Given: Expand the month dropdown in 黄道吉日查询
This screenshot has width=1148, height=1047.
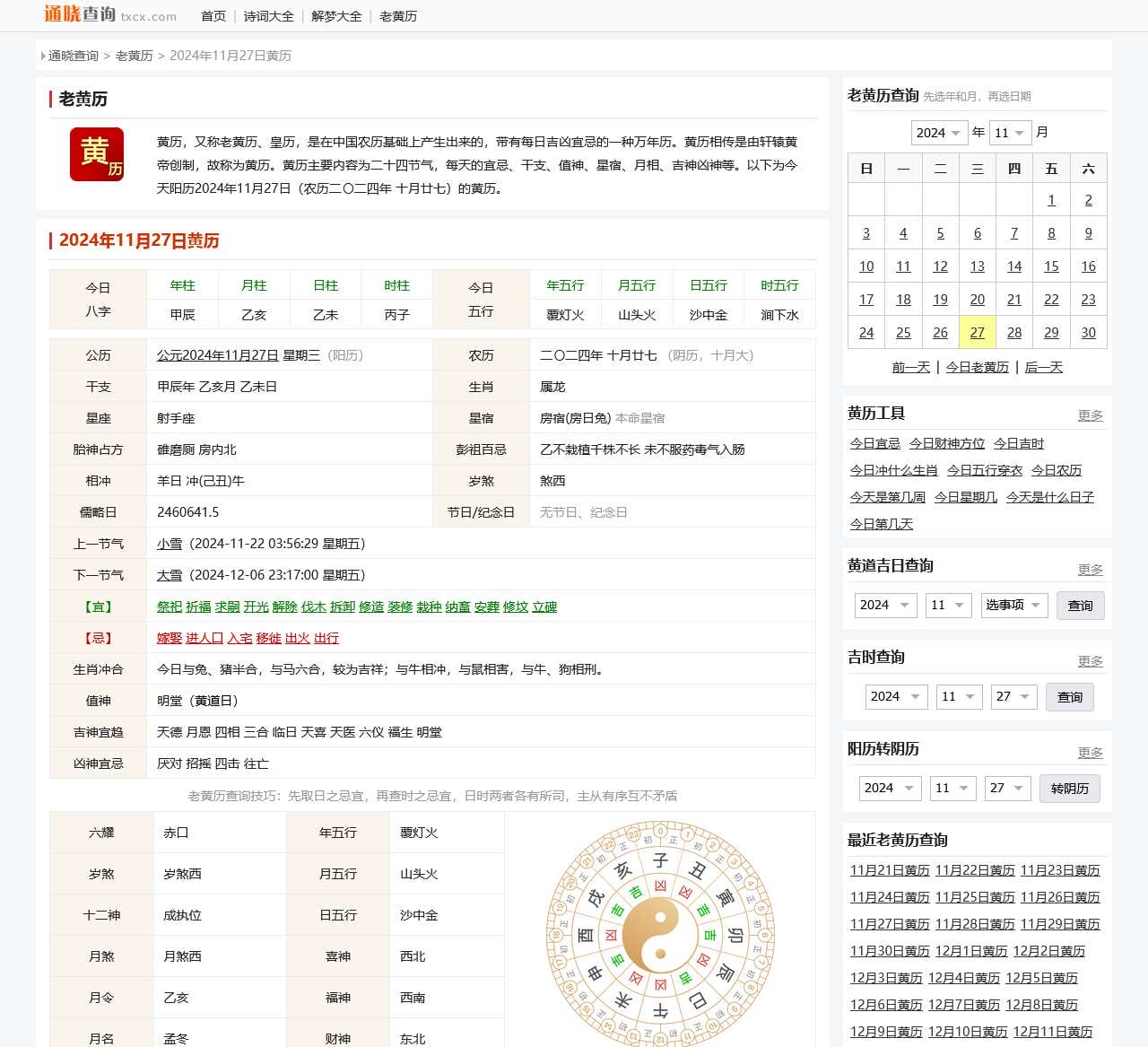Looking at the screenshot, I should [x=948, y=605].
